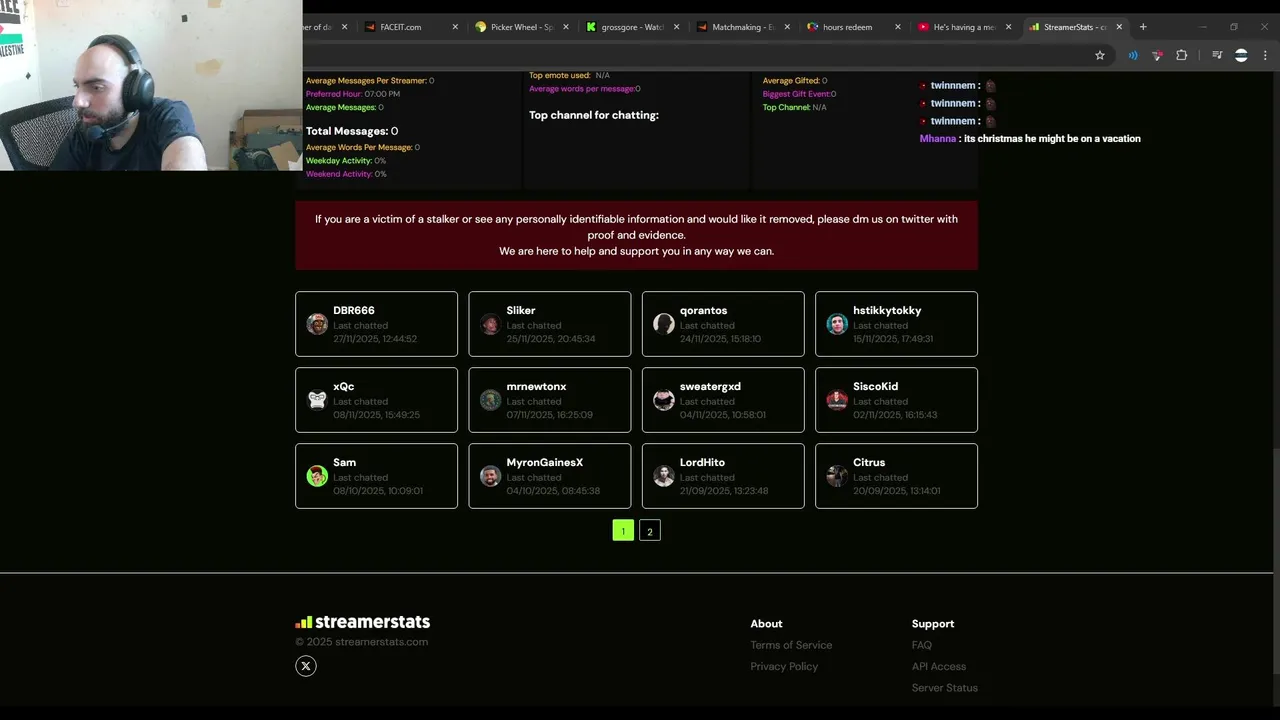Click Sam's green avatar image
The width and height of the screenshot is (1280, 720).
pyautogui.click(x=317, y=476)
